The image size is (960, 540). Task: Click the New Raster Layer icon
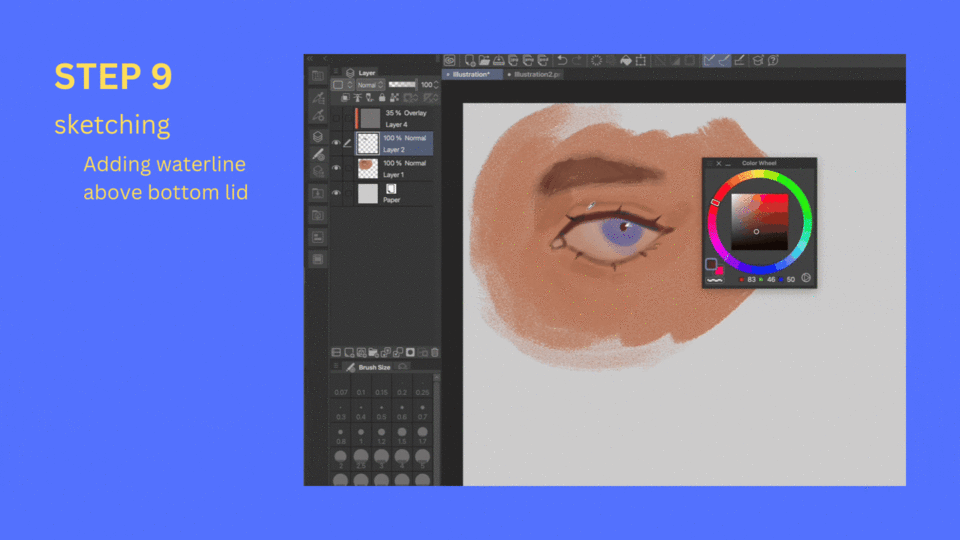[x=349, y=352]
